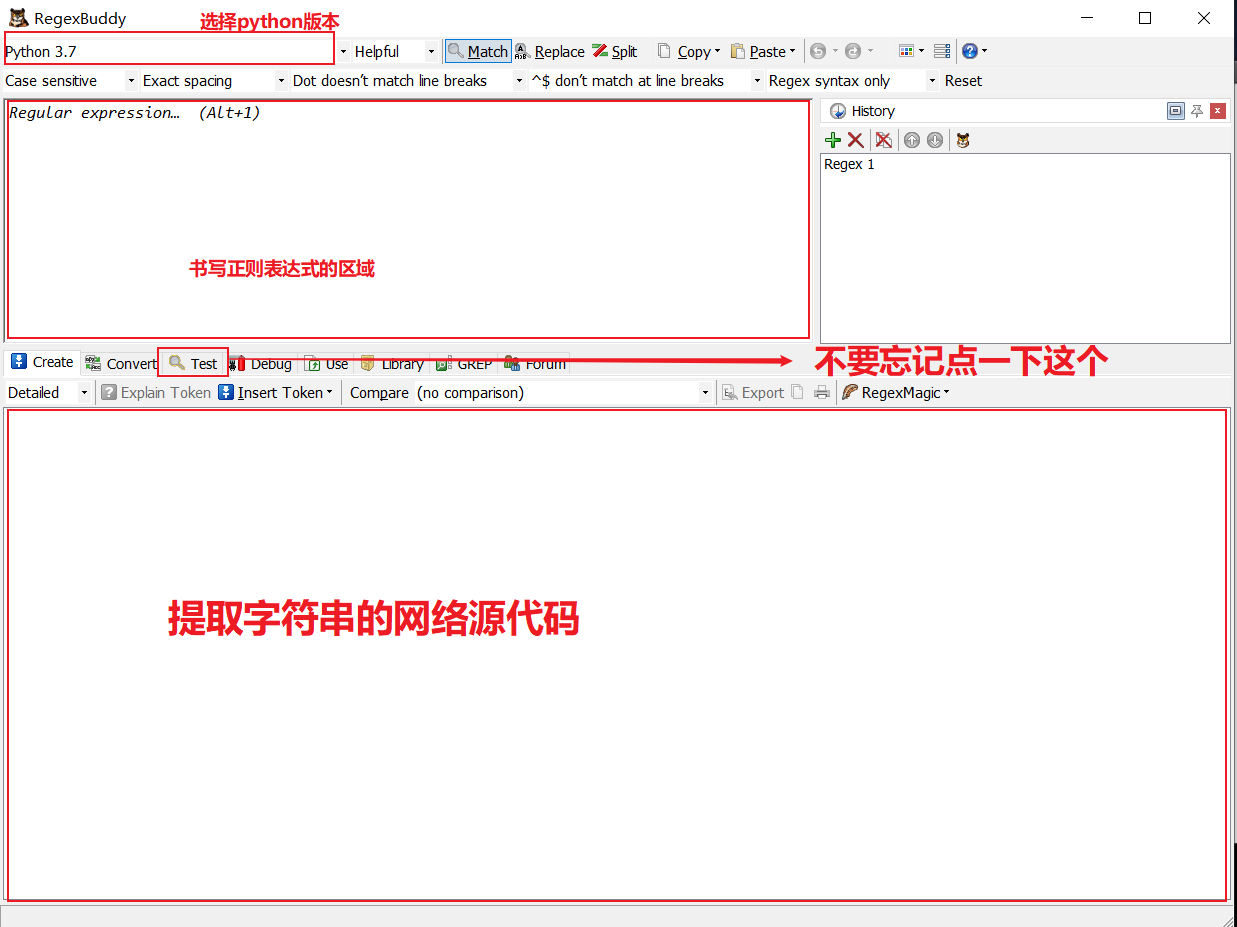Click the printer icon
The width and height of the screenshot is (1237, 927).
(x=822, y=393)
